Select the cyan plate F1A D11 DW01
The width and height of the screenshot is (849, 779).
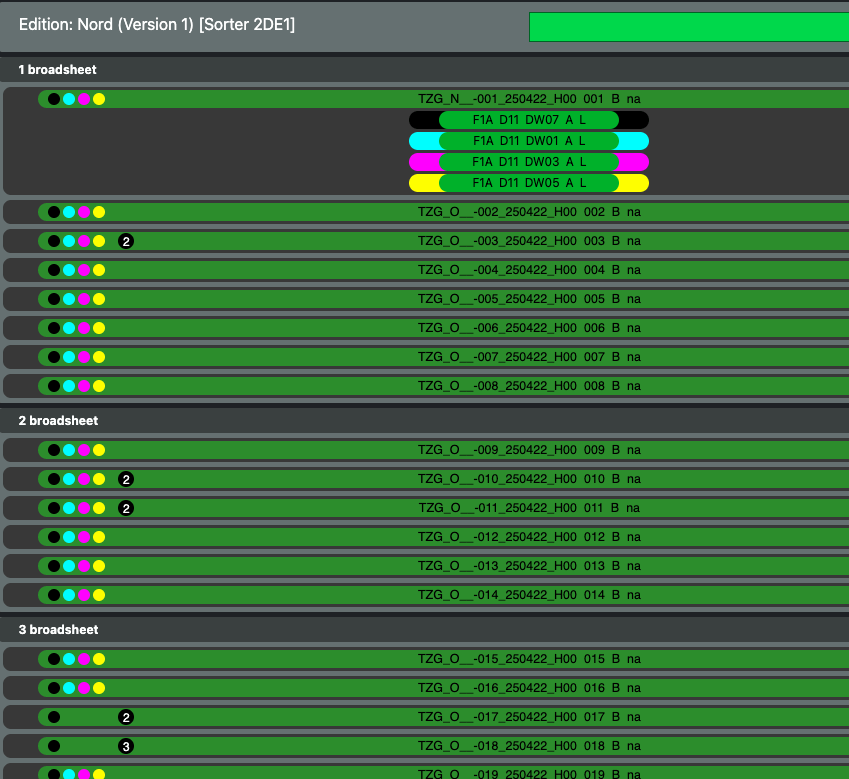pyautogui.click(x=528, y=141)
